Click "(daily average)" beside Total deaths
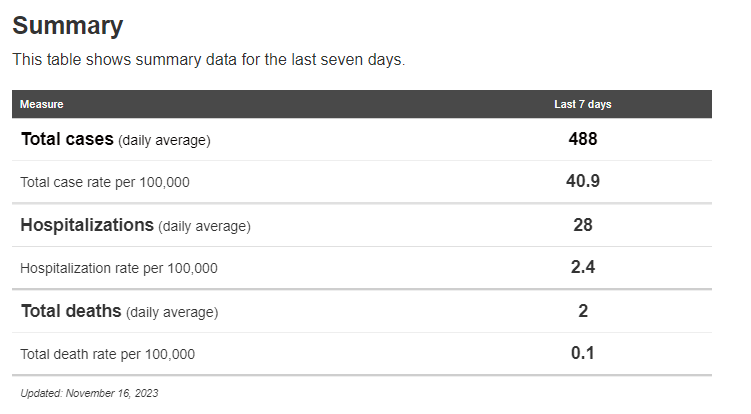751x414 pixels. click(172, 312)
